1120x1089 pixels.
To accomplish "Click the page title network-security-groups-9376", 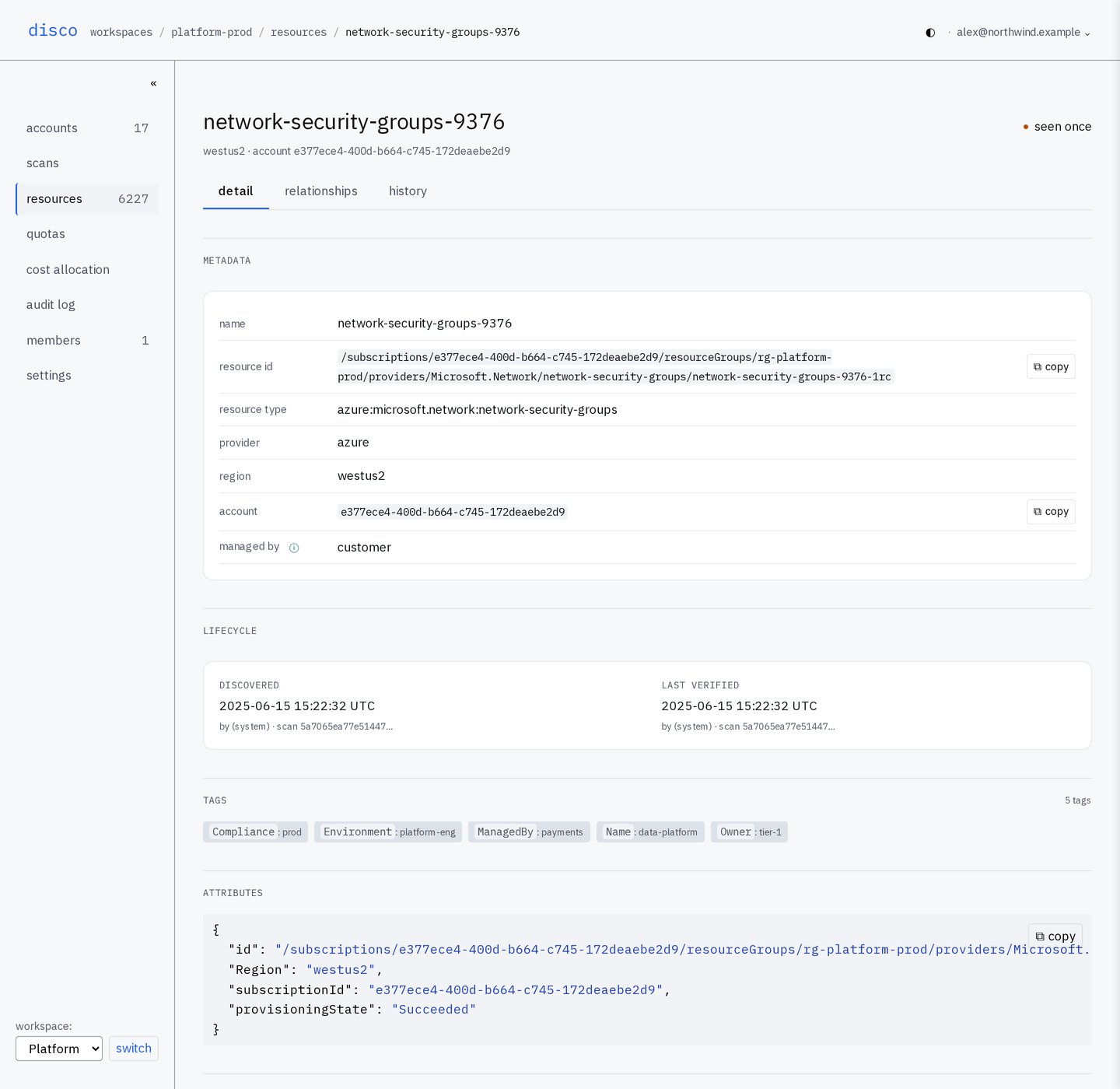I will (x=354, y=122).
